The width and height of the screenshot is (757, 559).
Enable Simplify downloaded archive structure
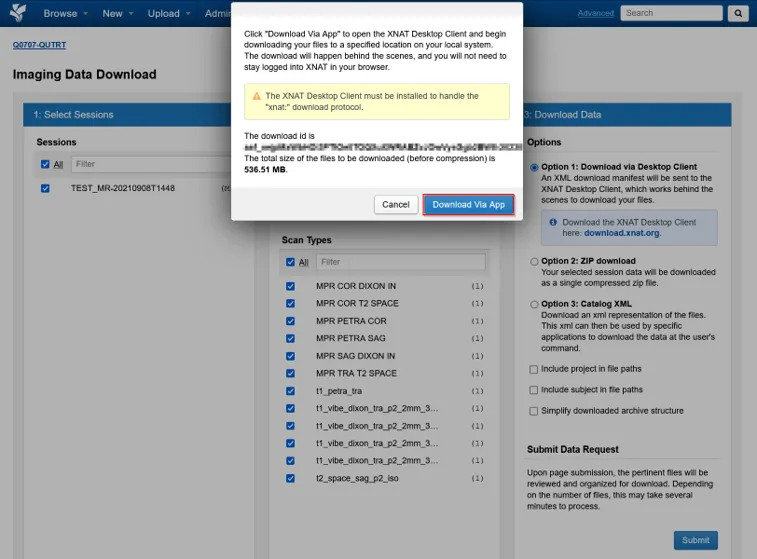point(533,411)
